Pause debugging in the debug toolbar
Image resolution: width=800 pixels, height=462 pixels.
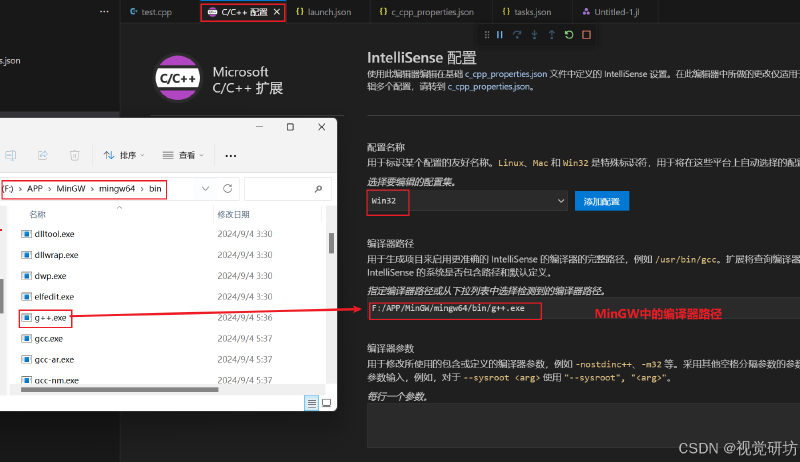[500, 35]
